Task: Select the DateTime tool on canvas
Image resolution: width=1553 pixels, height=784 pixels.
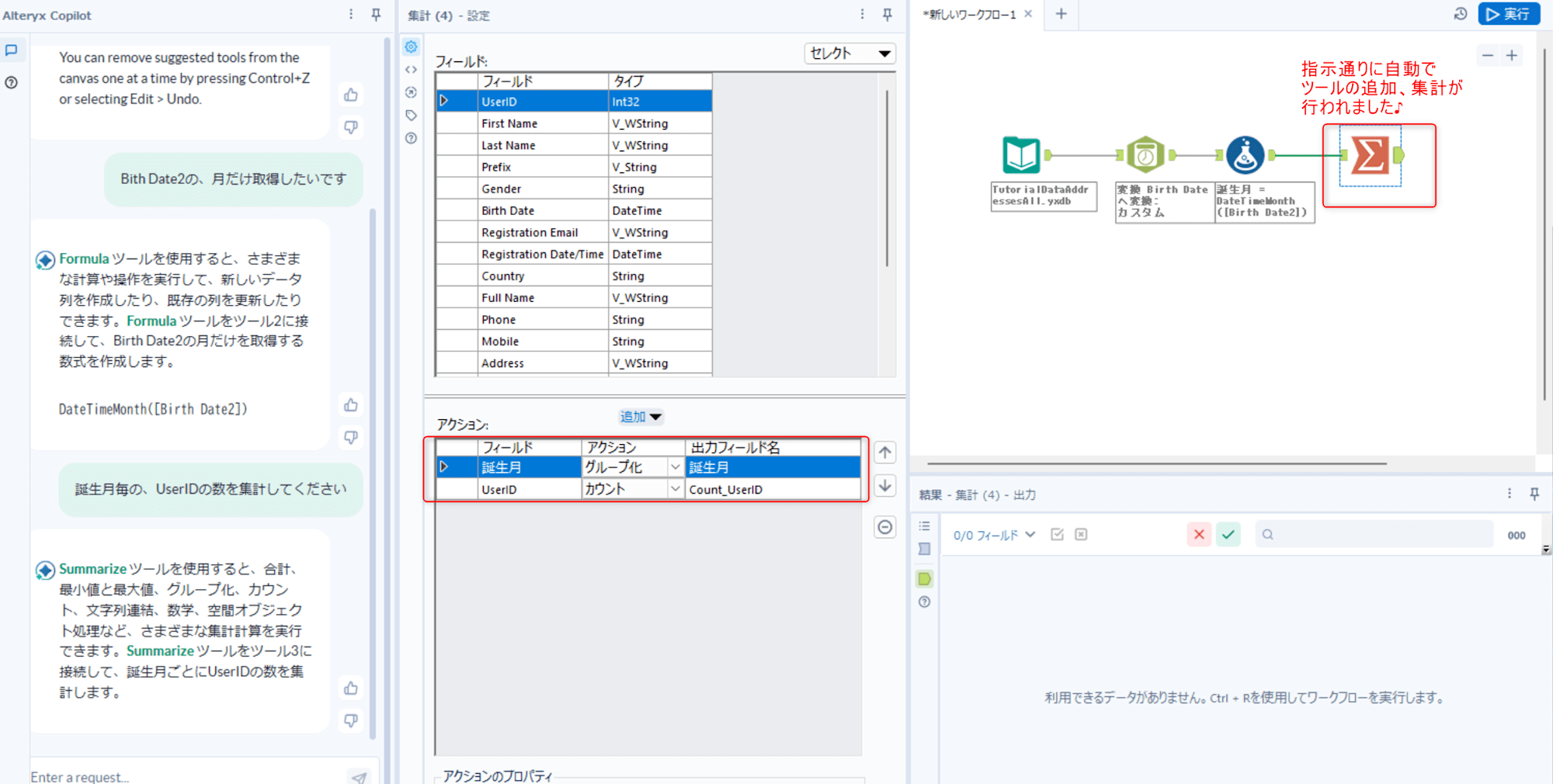Action: pos(1145,155)
